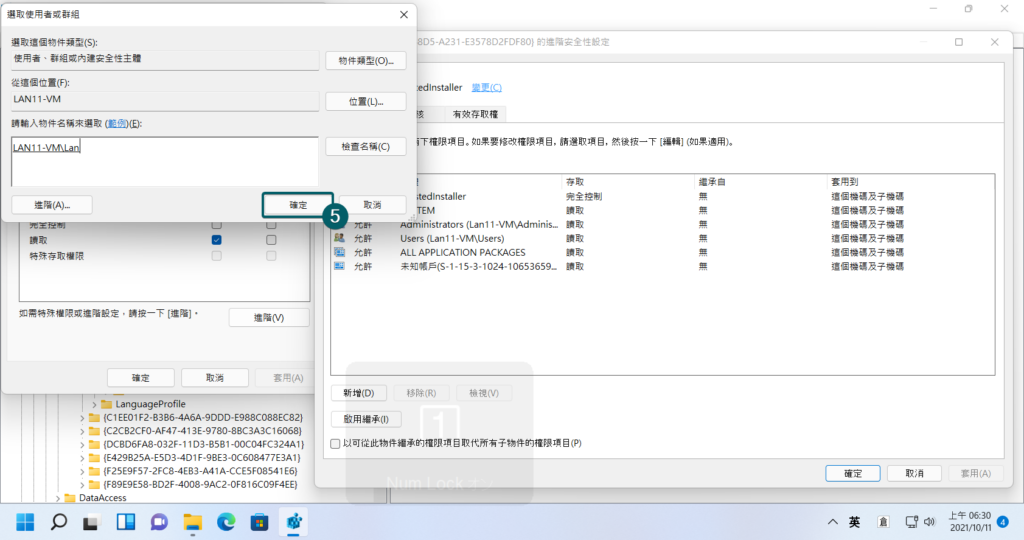Click 進階(V) in permissions dialog
The height and width of the screenshot is (540, 1024).
click(x=269, y=317)
